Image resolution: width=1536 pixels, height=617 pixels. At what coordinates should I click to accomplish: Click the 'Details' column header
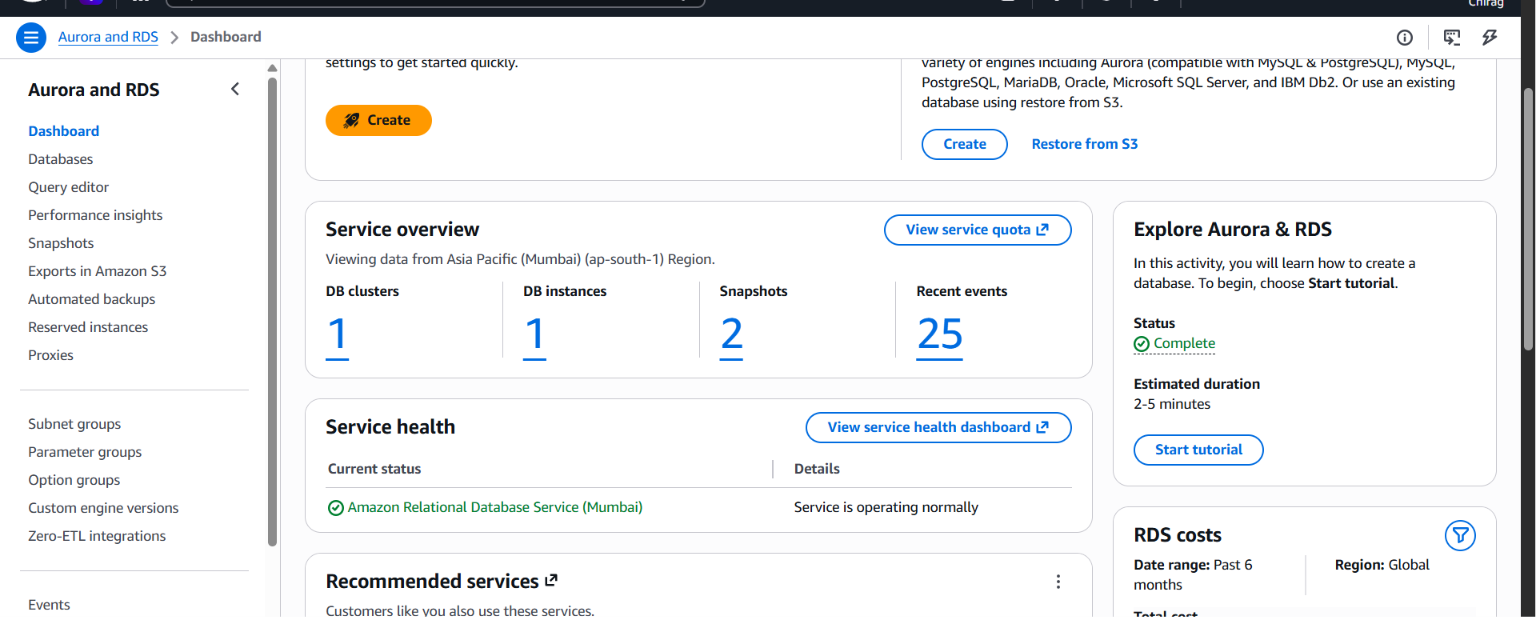[817, 469]
